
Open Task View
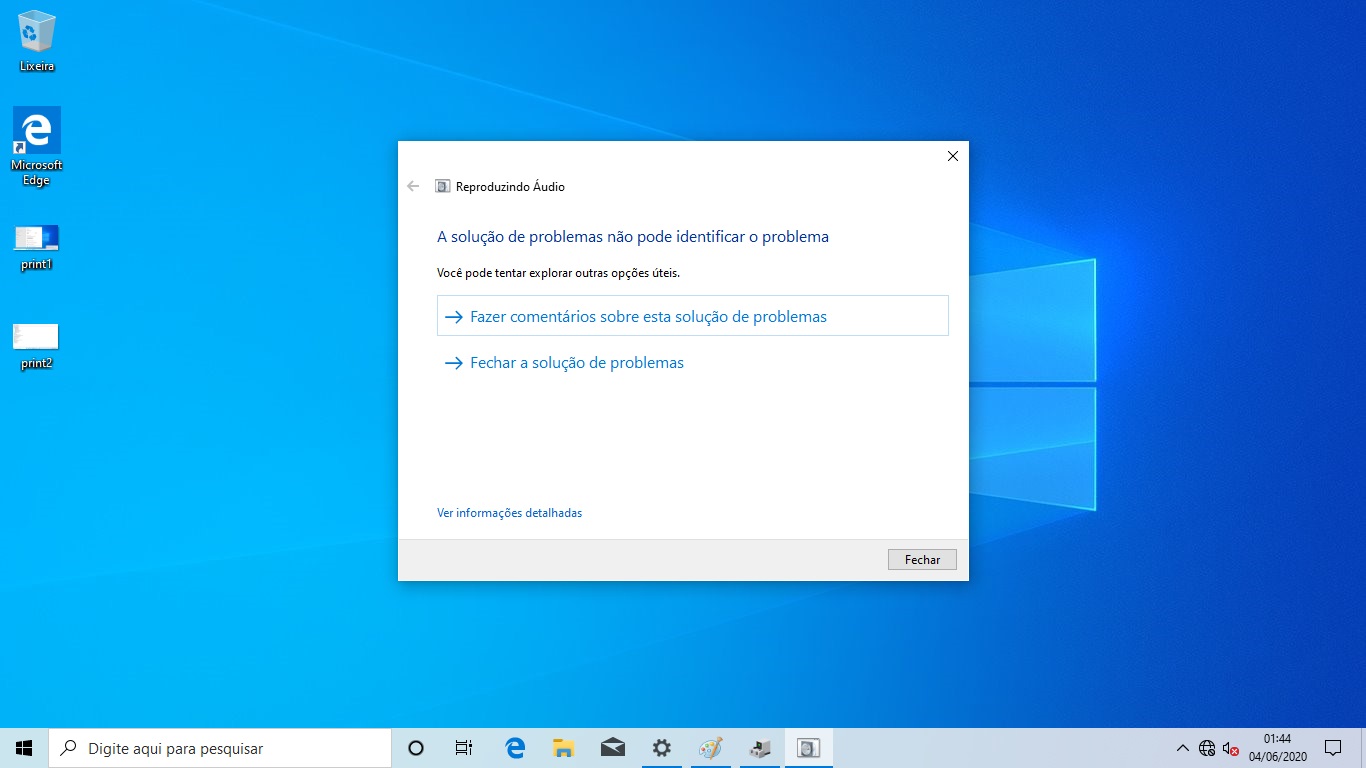tap(463, 747)
